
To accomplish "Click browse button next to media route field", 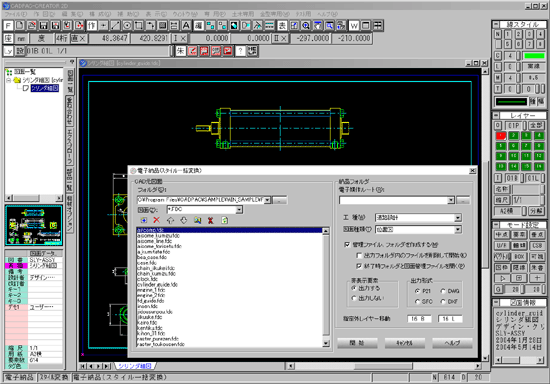I will [x=463, y=200].
